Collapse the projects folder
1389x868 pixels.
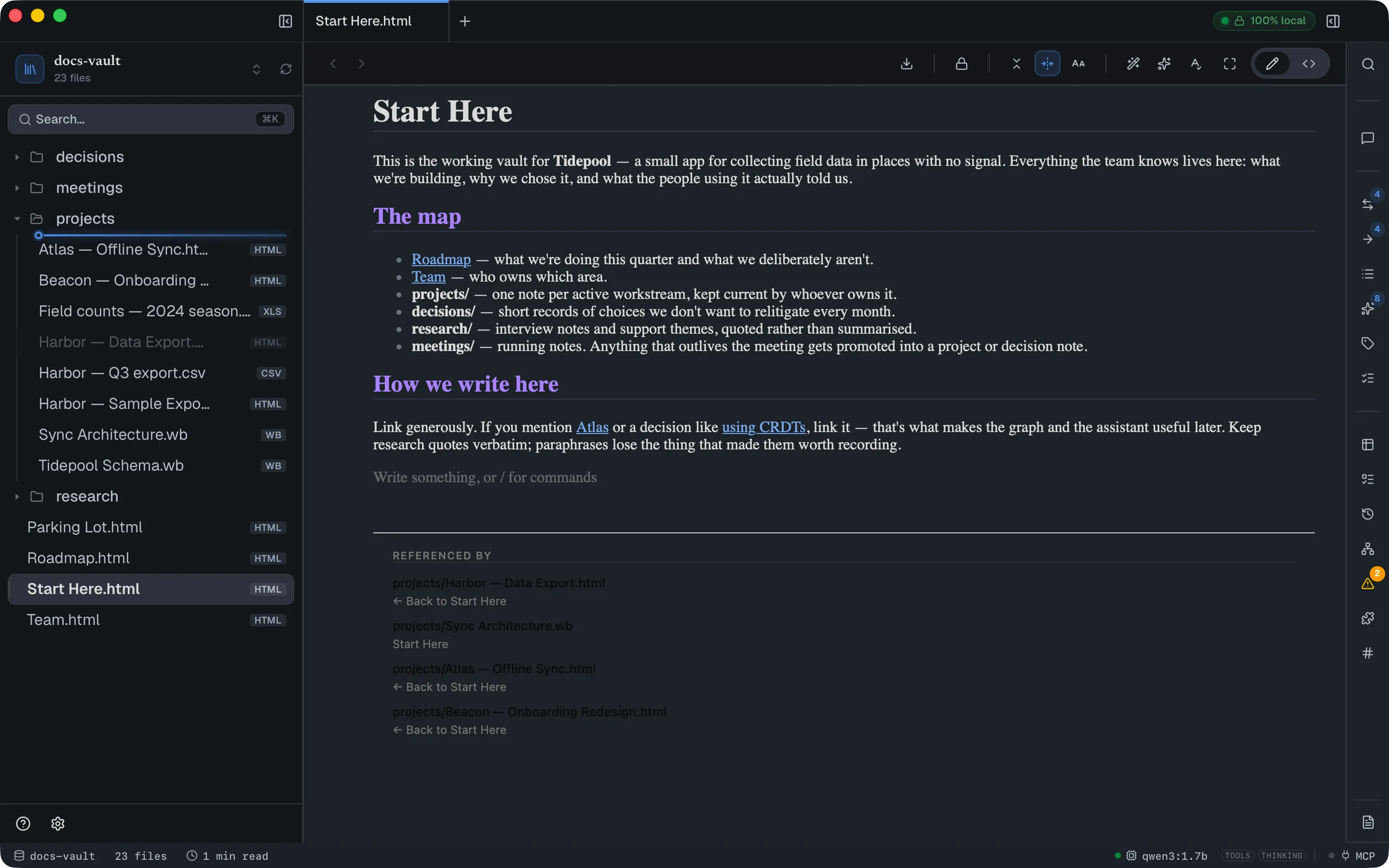coord(150,219)
